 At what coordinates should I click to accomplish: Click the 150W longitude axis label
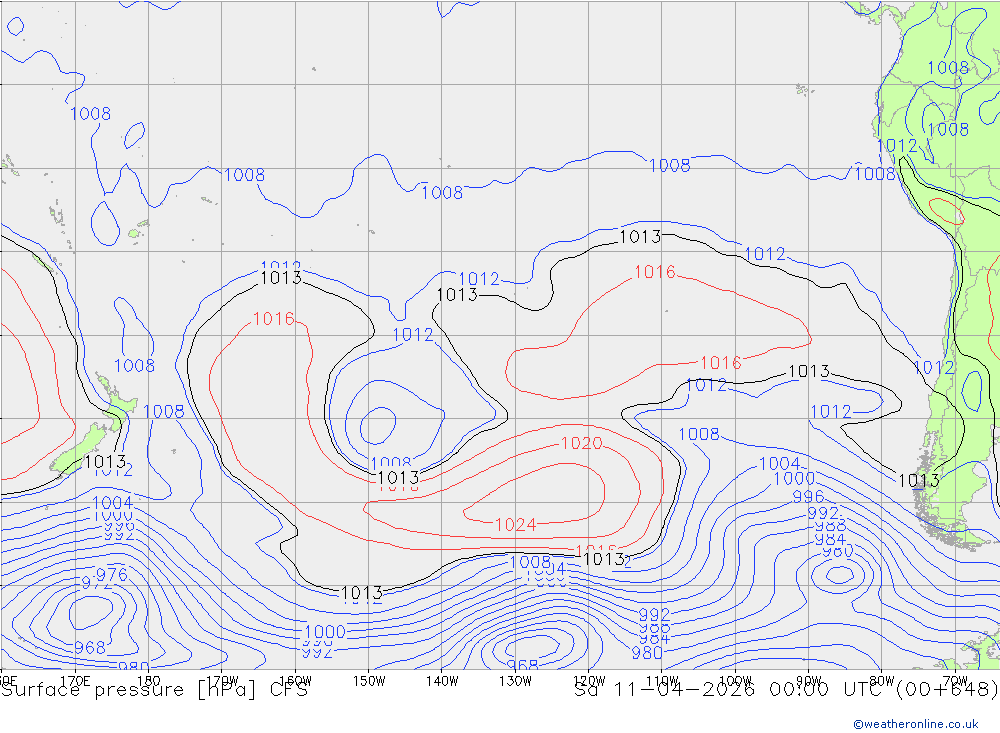tap(369, 681)
